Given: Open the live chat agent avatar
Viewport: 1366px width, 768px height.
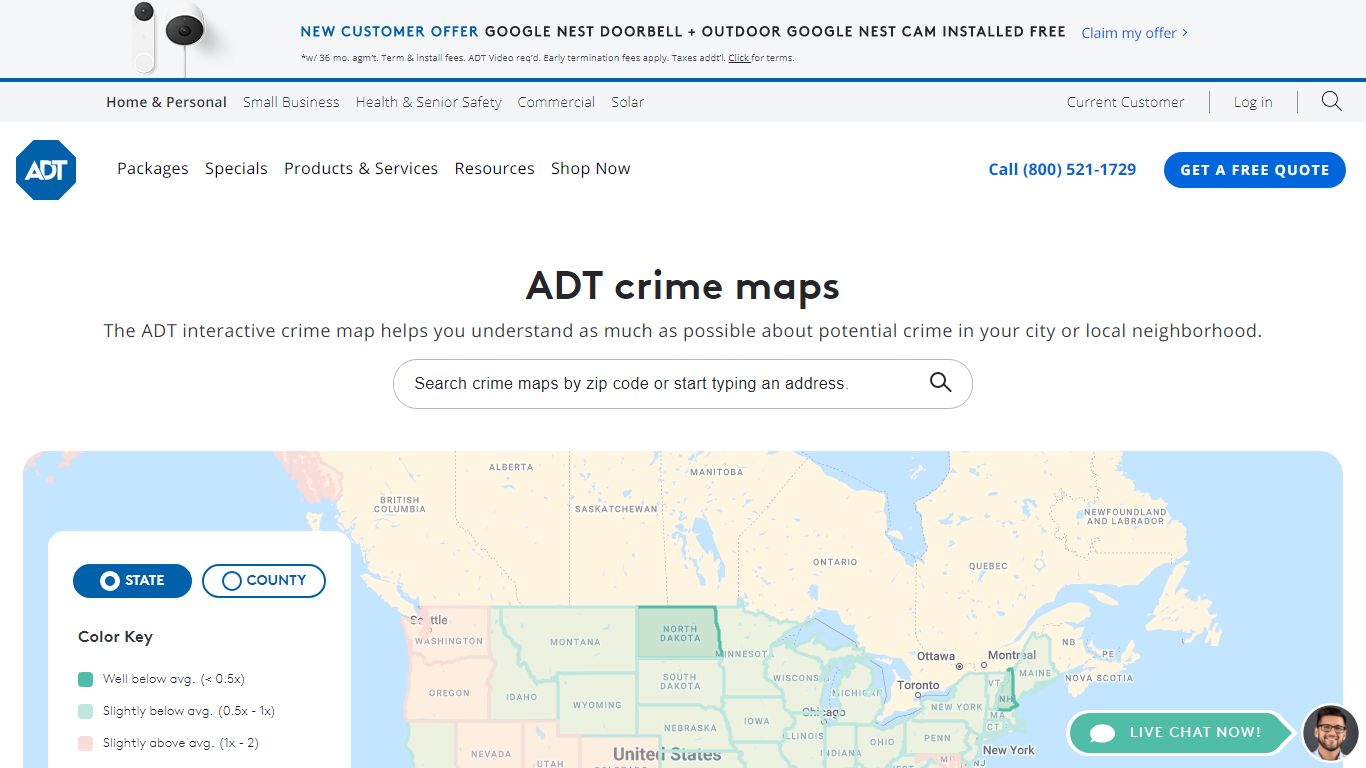Looking at the screenshot, I should click(x=1330, y=733).
